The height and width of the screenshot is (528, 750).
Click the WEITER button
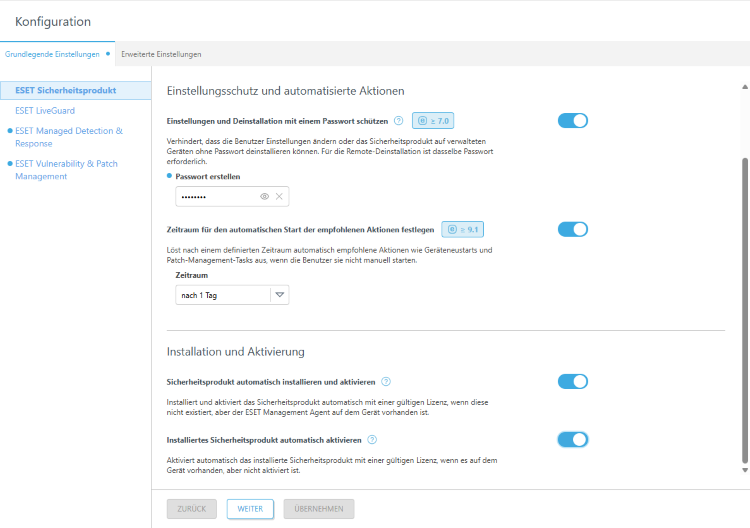tap(250, 509)
